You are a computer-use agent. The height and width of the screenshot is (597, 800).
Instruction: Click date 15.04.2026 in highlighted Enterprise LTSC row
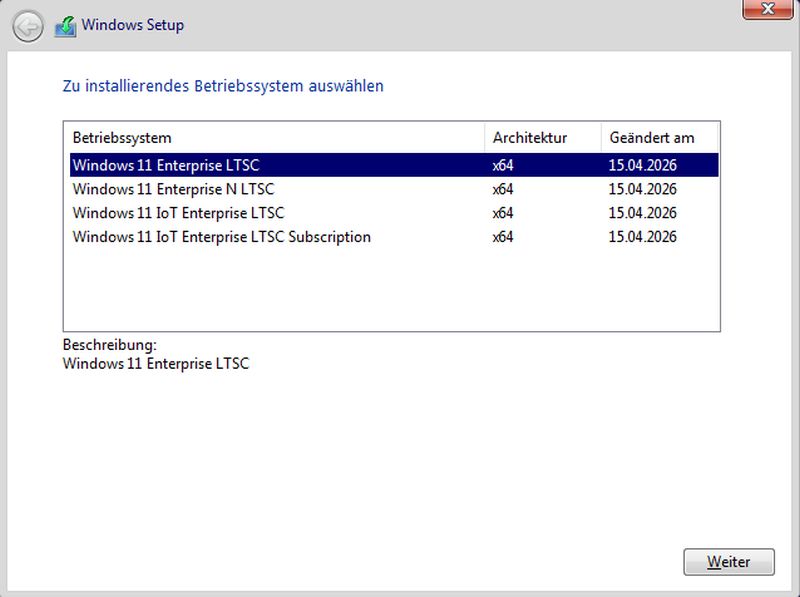[x=642, y=165]
